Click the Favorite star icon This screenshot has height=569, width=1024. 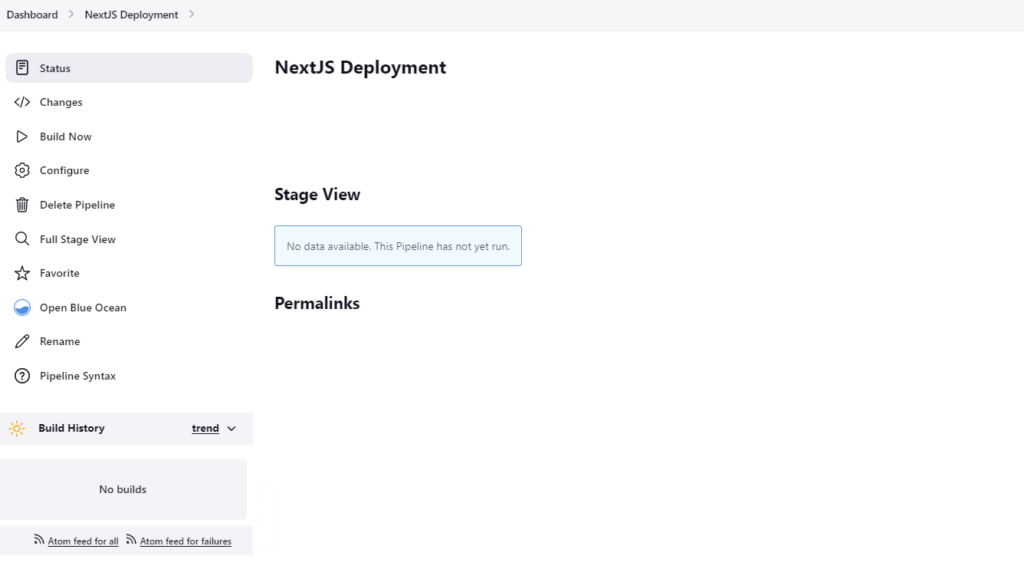tap(22, 273)
